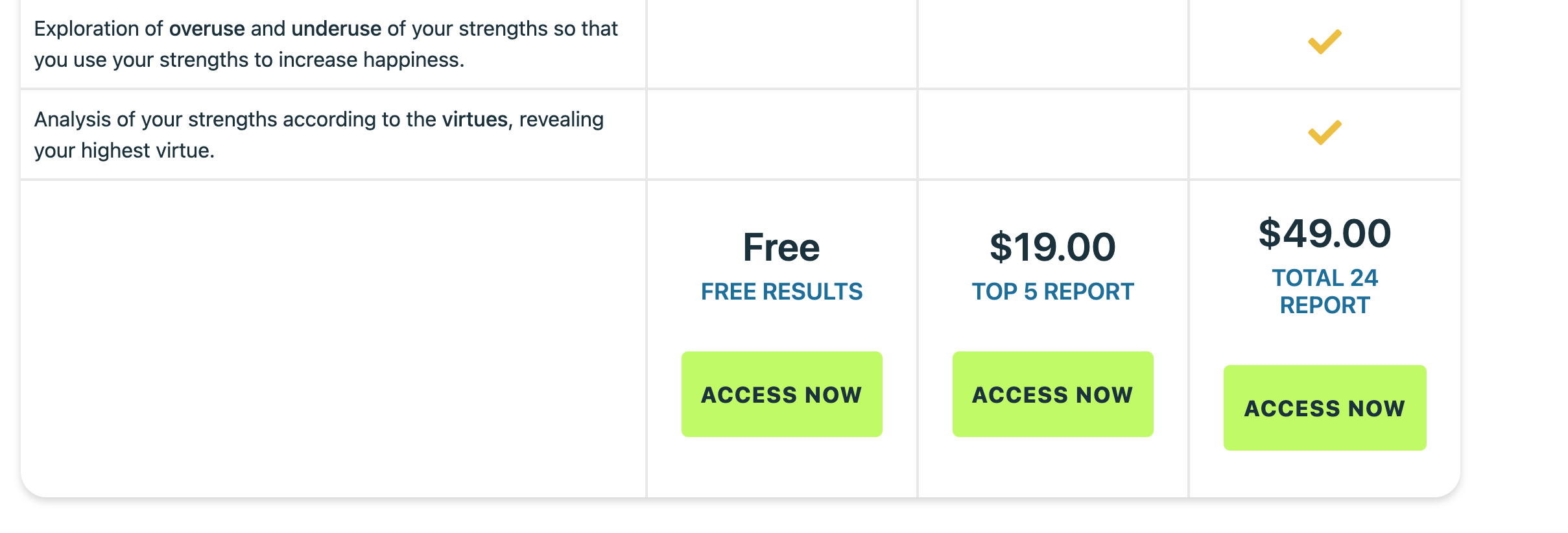This screenshot has height=533, width=1568.
Task: Click the empty Top 5 cell in the virtues row
Action: click(x=1052, y=134)
